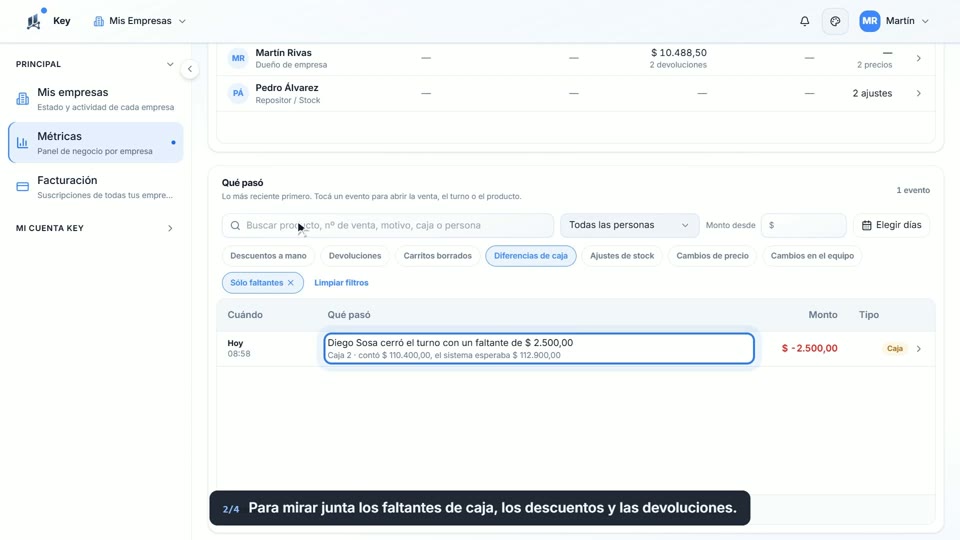Screen dimensions: 960x540
Task: Open the Mis Empresas dropdown
Action: click(x=140, y=21)
